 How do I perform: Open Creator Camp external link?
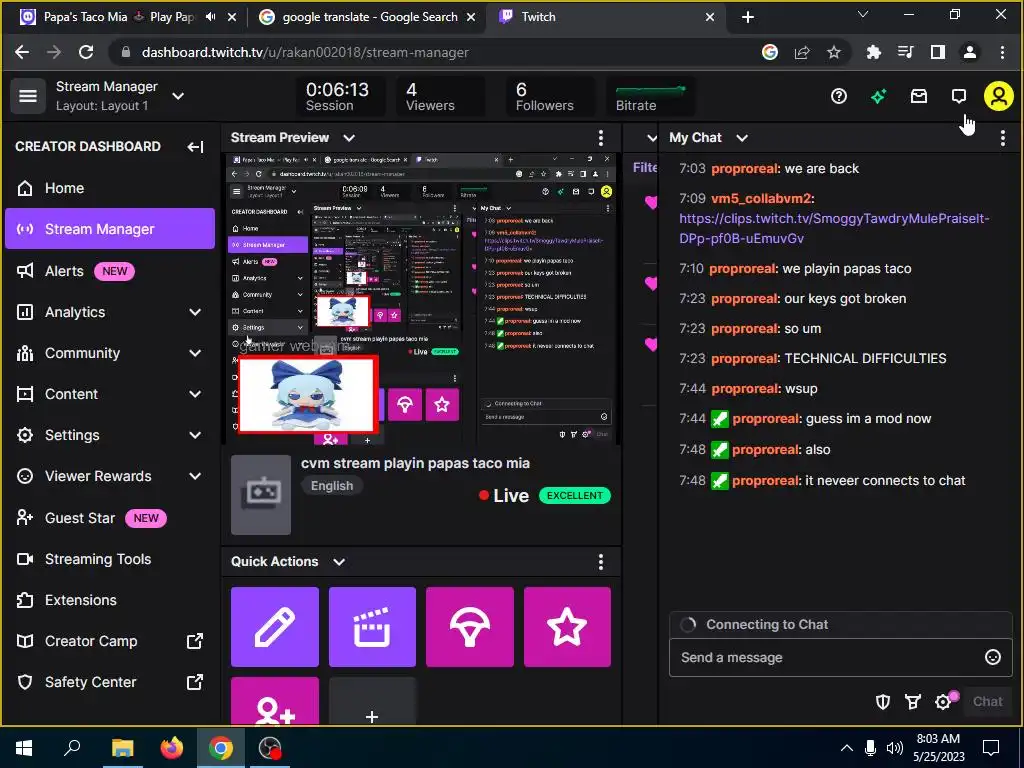coord(110,641)
